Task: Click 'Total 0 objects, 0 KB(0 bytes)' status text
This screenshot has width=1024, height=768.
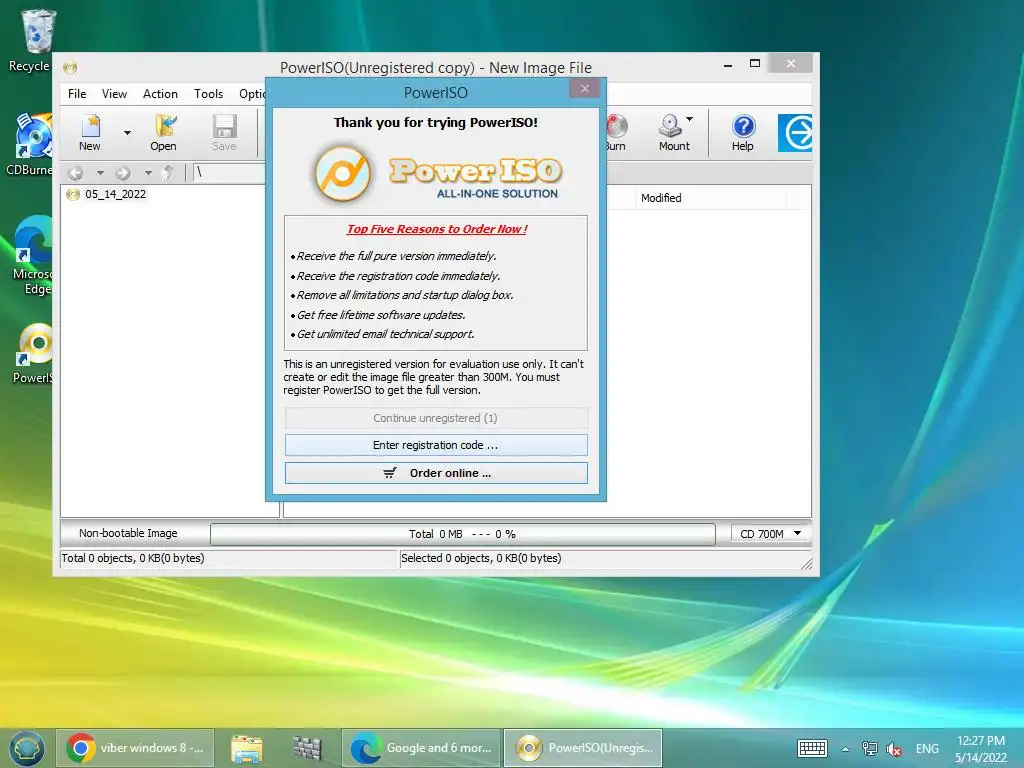Action: [x=133, y=558]
